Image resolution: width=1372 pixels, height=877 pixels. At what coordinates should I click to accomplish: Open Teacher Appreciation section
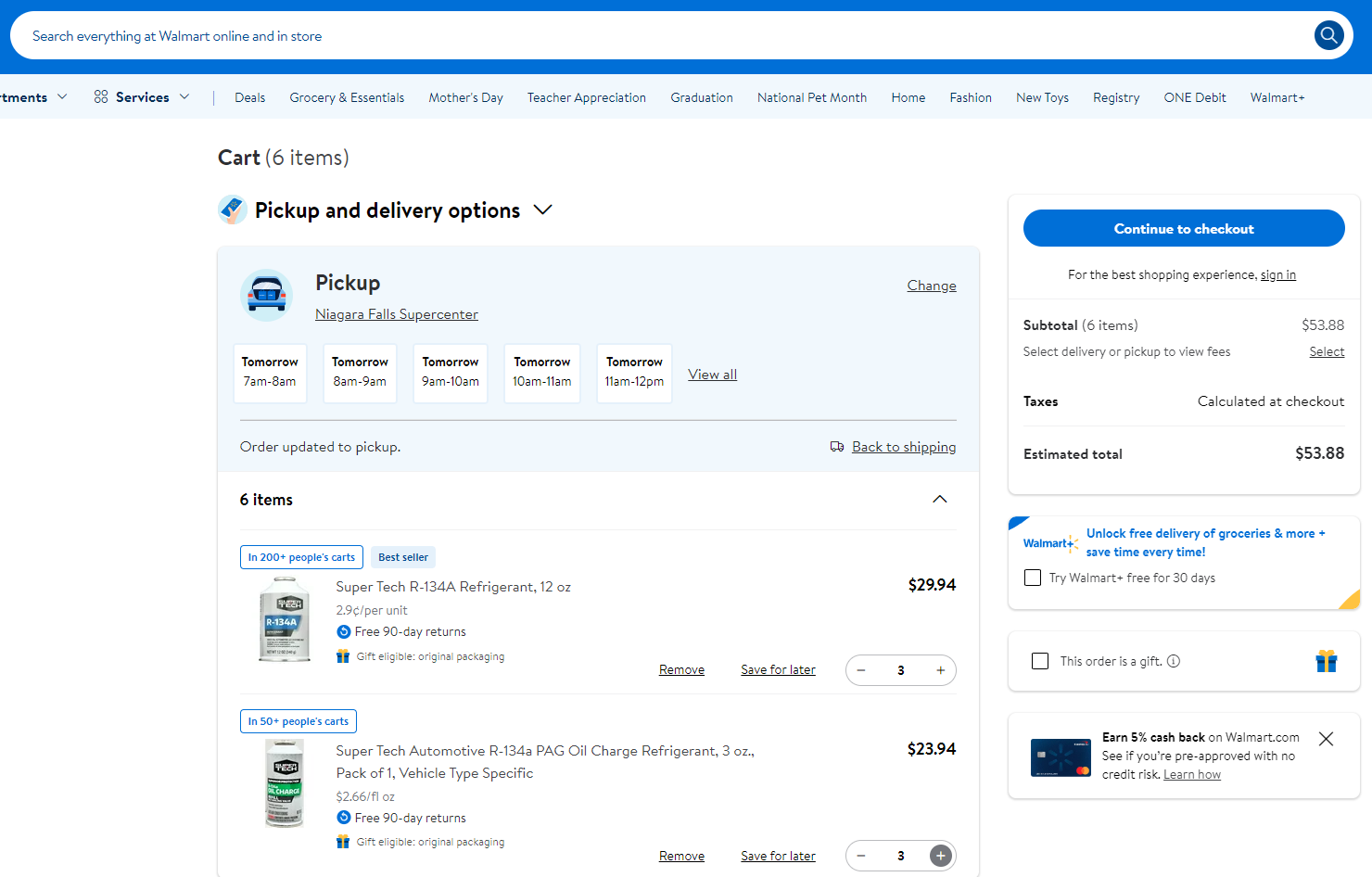tap(587, 97)
